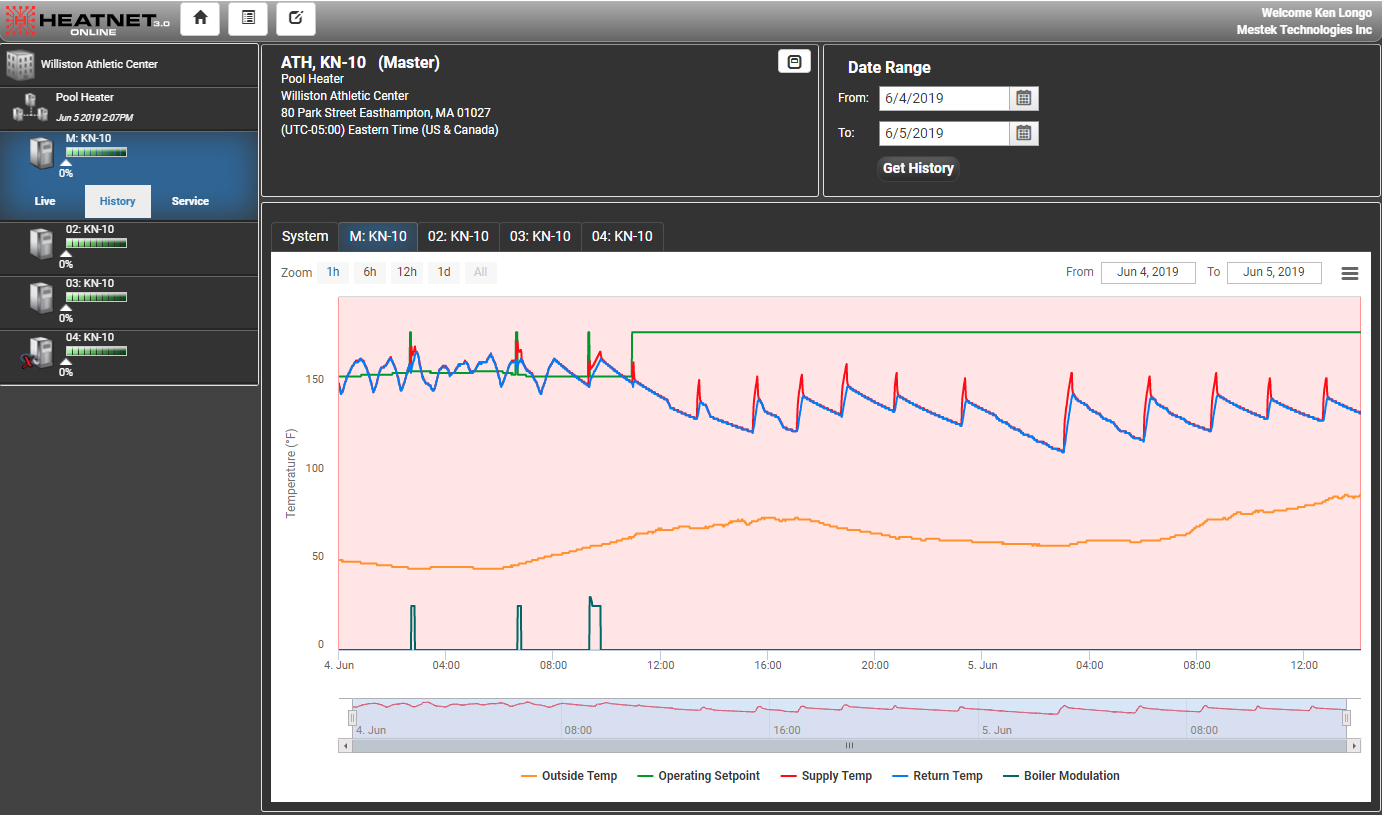
Task: Click the boiler info panel icon button
Action: pos(794,61)
